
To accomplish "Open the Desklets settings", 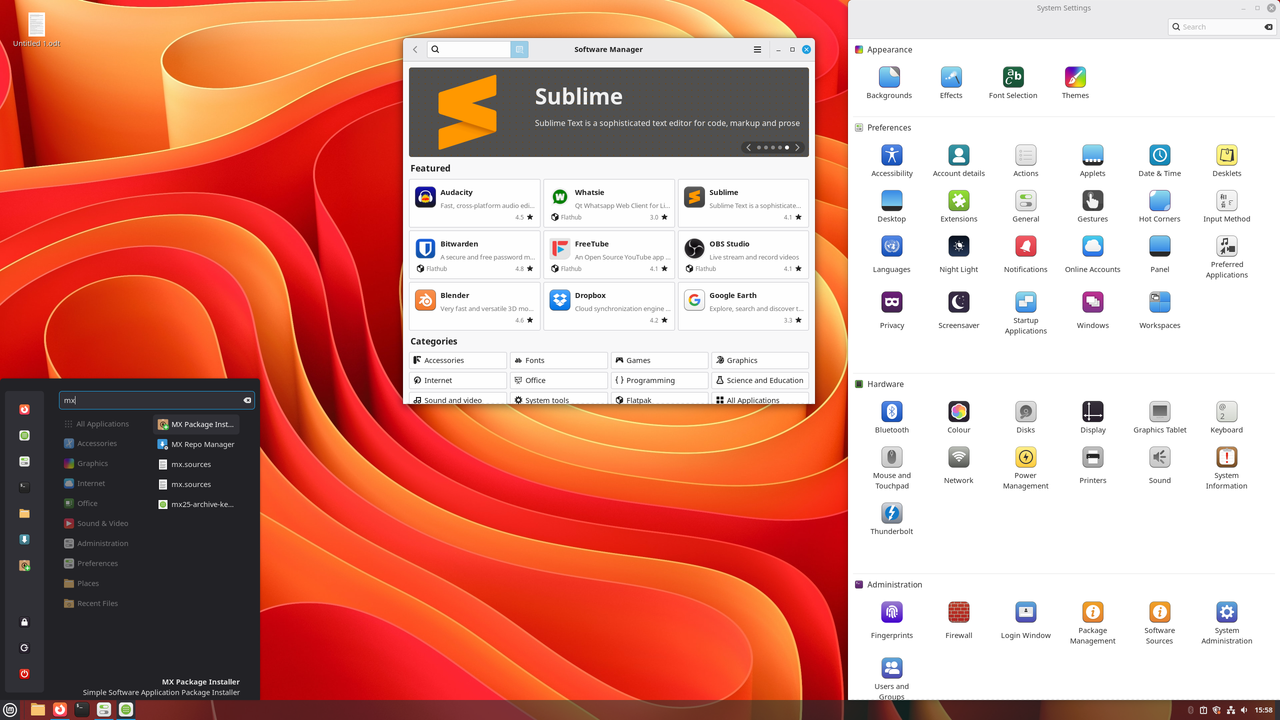I will pos(1226,156).
